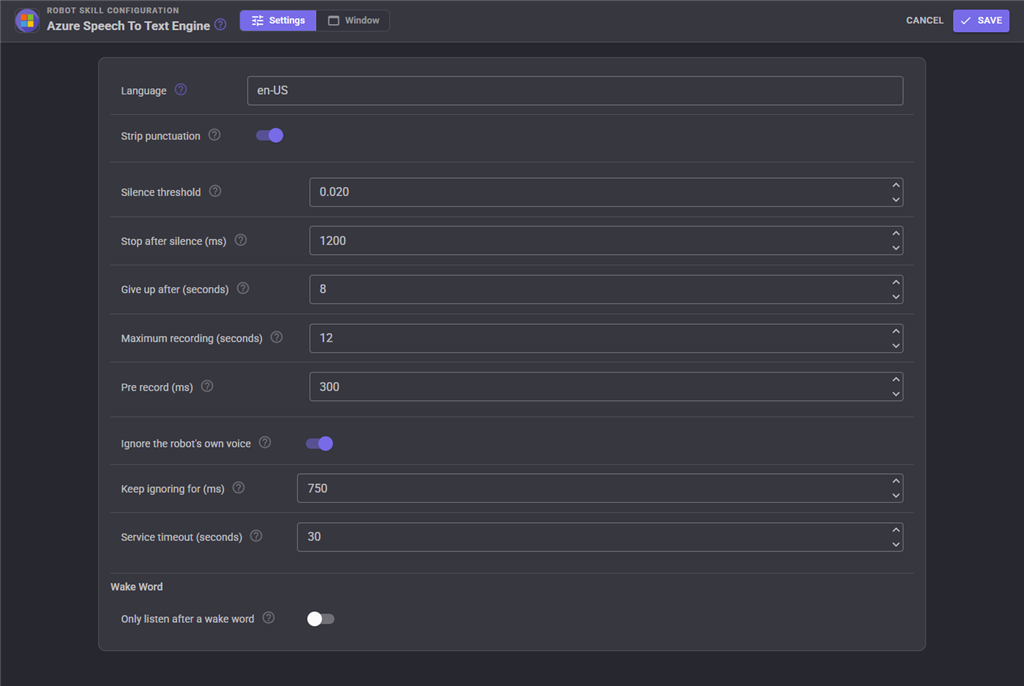Viewport: 1024px width, 686px height.
Task: Switch to the Window tab
Action: (353, 20)
